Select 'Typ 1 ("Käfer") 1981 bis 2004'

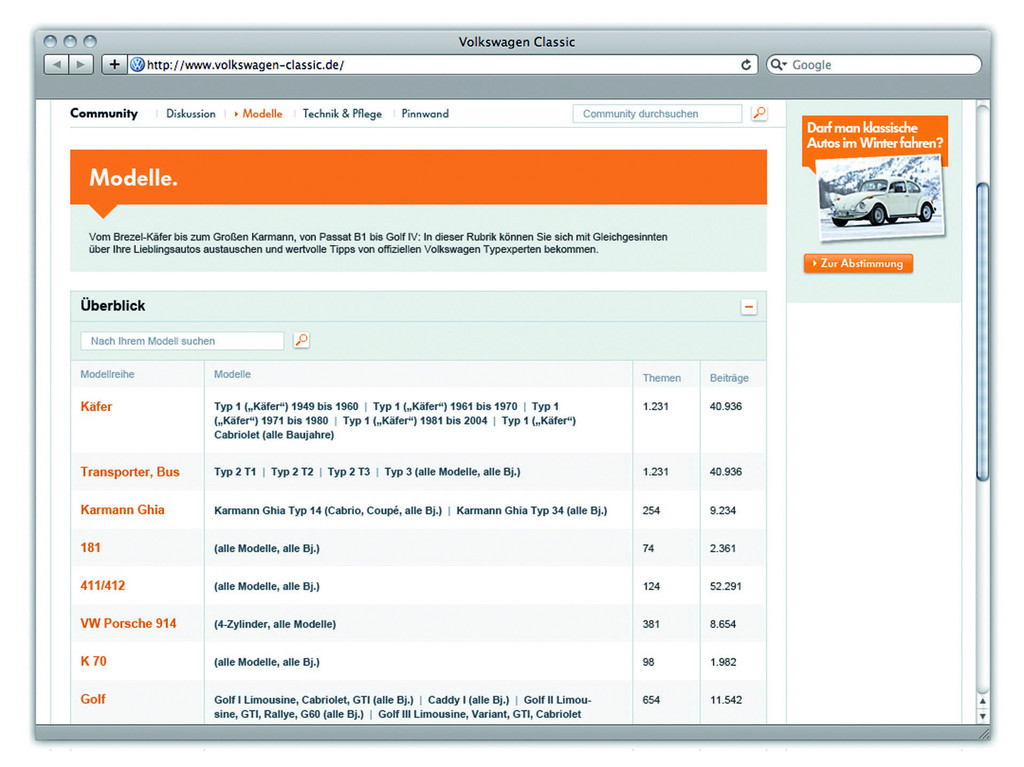pos(415,421)
